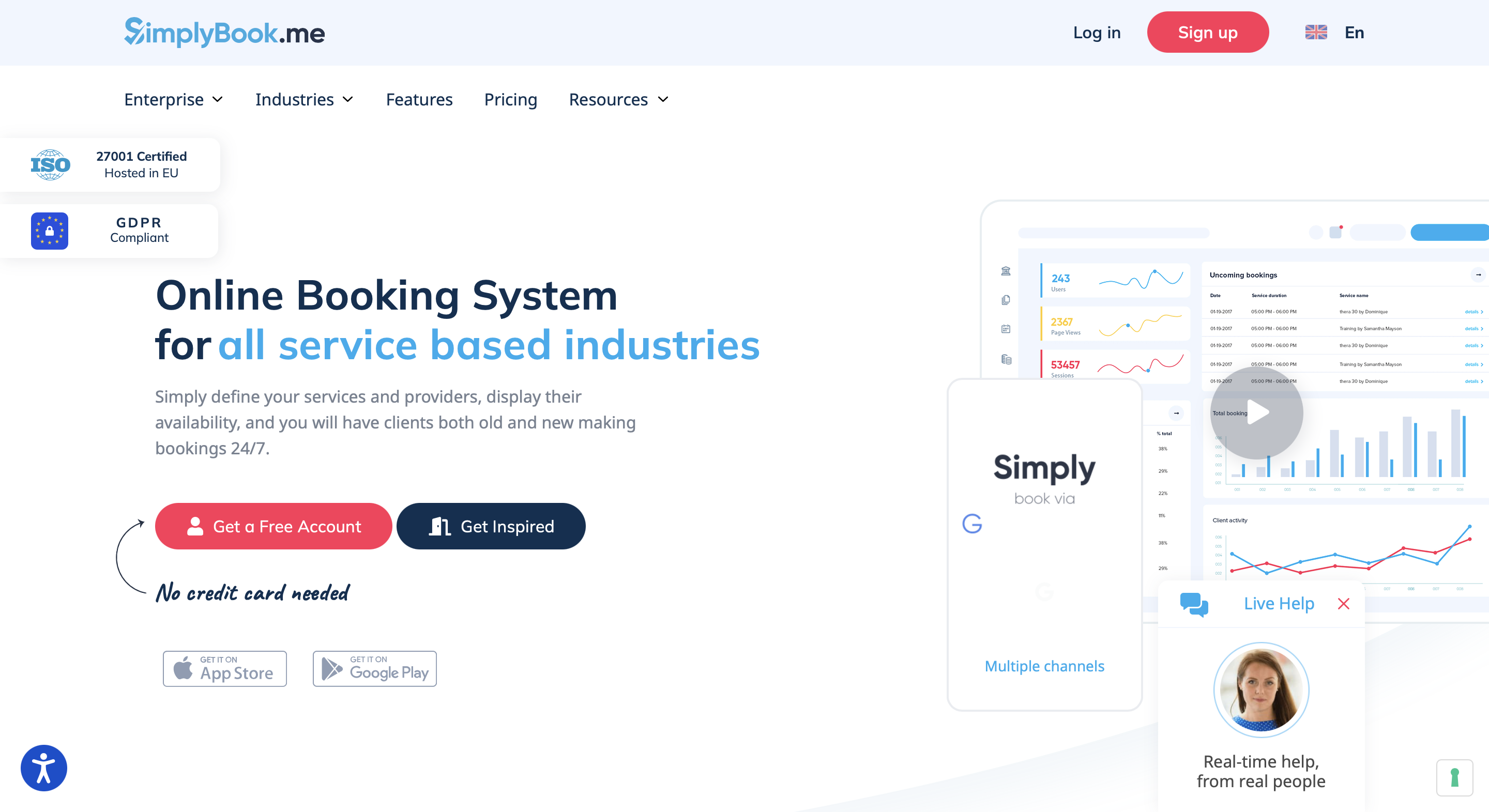1489x812 pixels.
Task: Navigate to the Pricing page
Action: (510, 99)
